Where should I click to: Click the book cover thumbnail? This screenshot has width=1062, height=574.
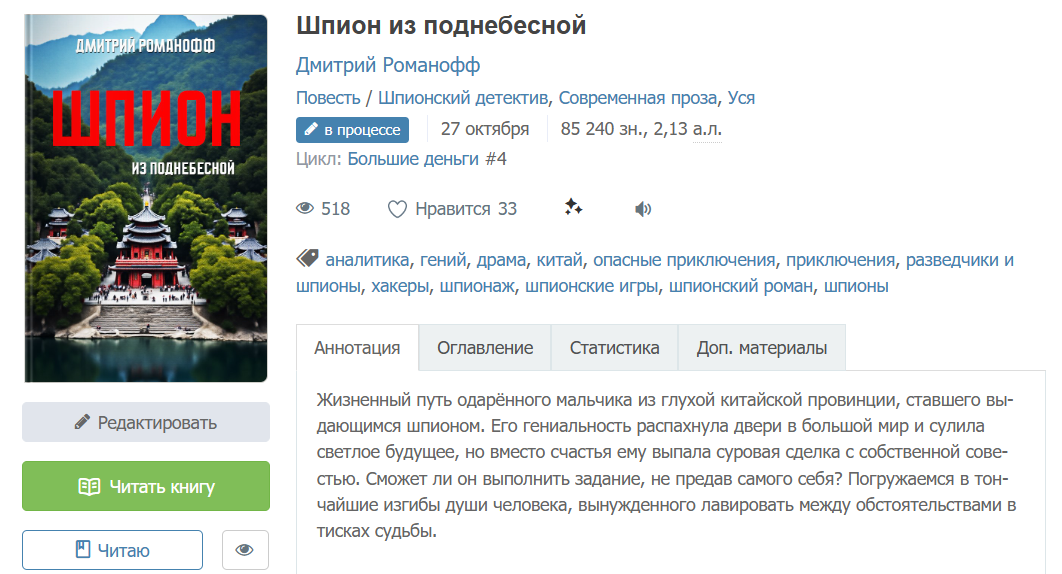146,198
